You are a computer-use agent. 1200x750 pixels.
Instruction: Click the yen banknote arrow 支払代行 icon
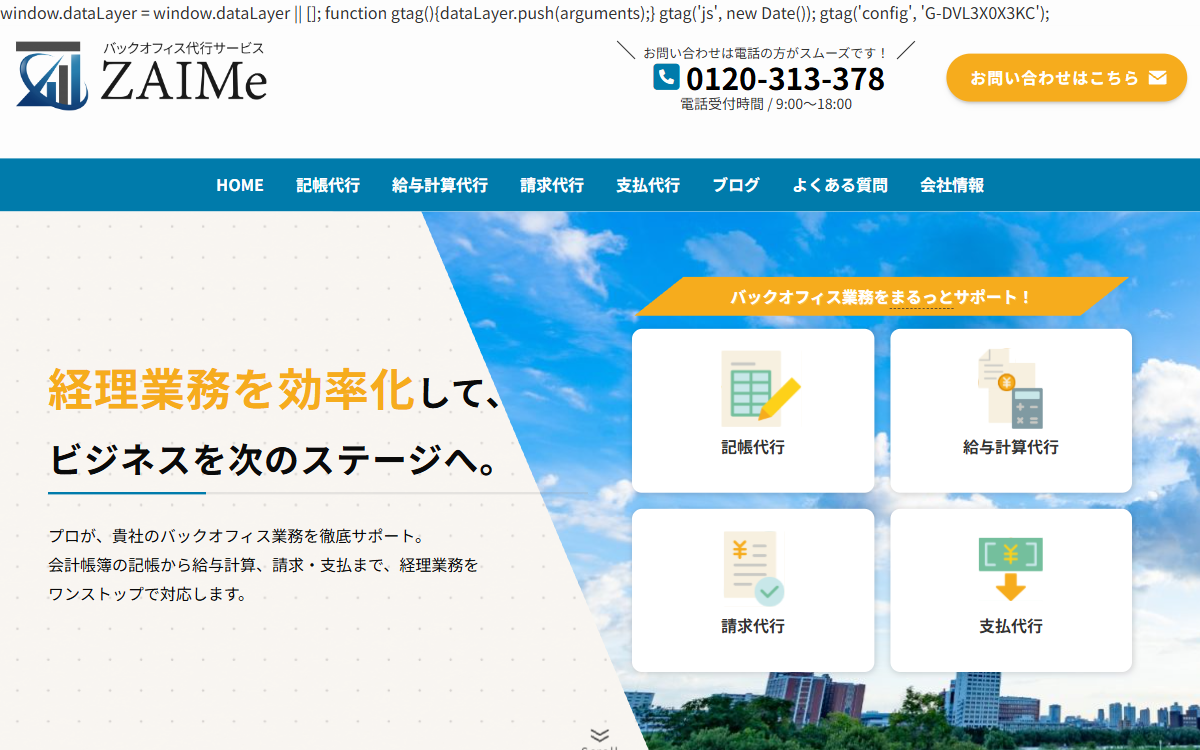[1011, 569]
